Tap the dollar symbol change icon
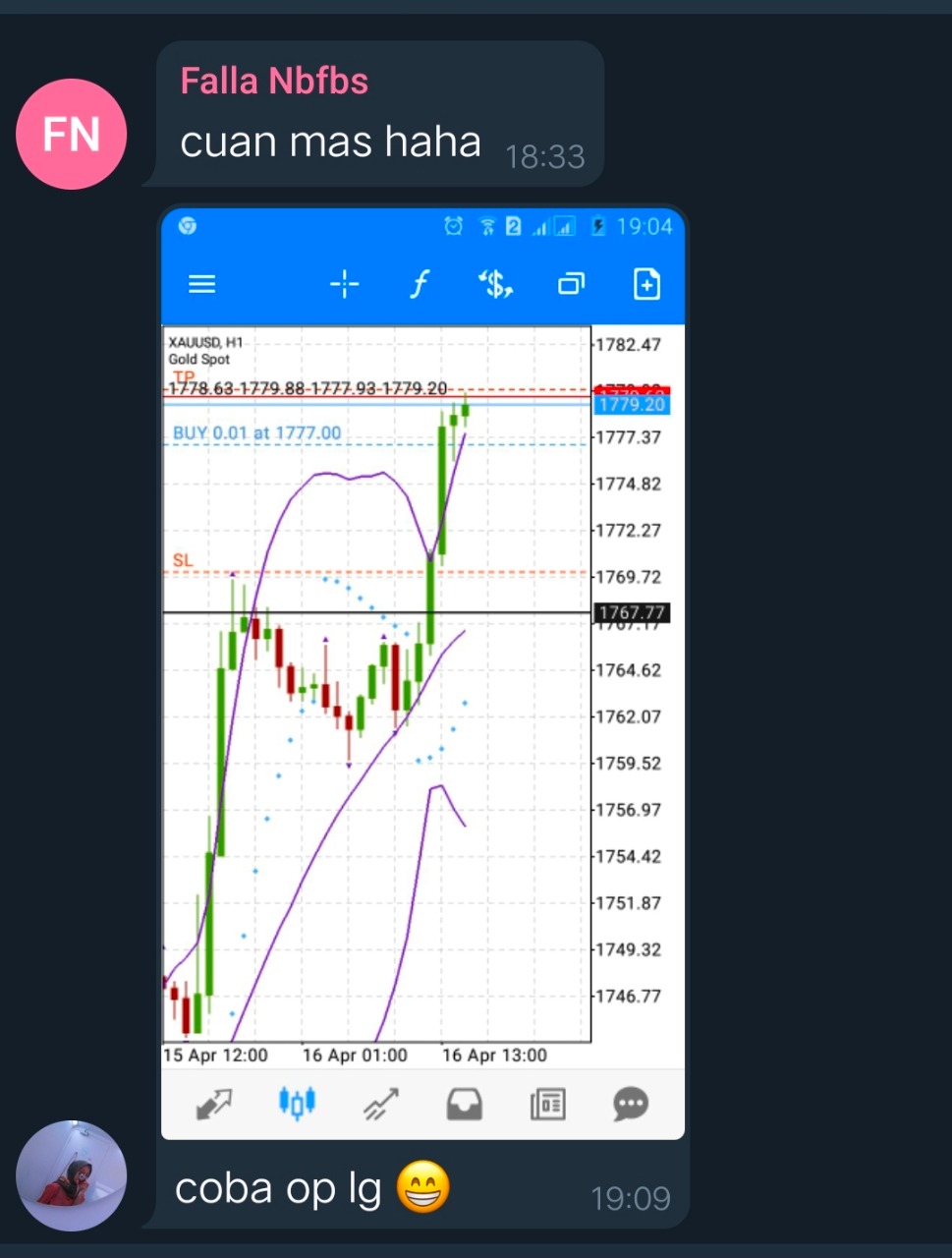Viewport: 952px width, 1258px height. 495,285
